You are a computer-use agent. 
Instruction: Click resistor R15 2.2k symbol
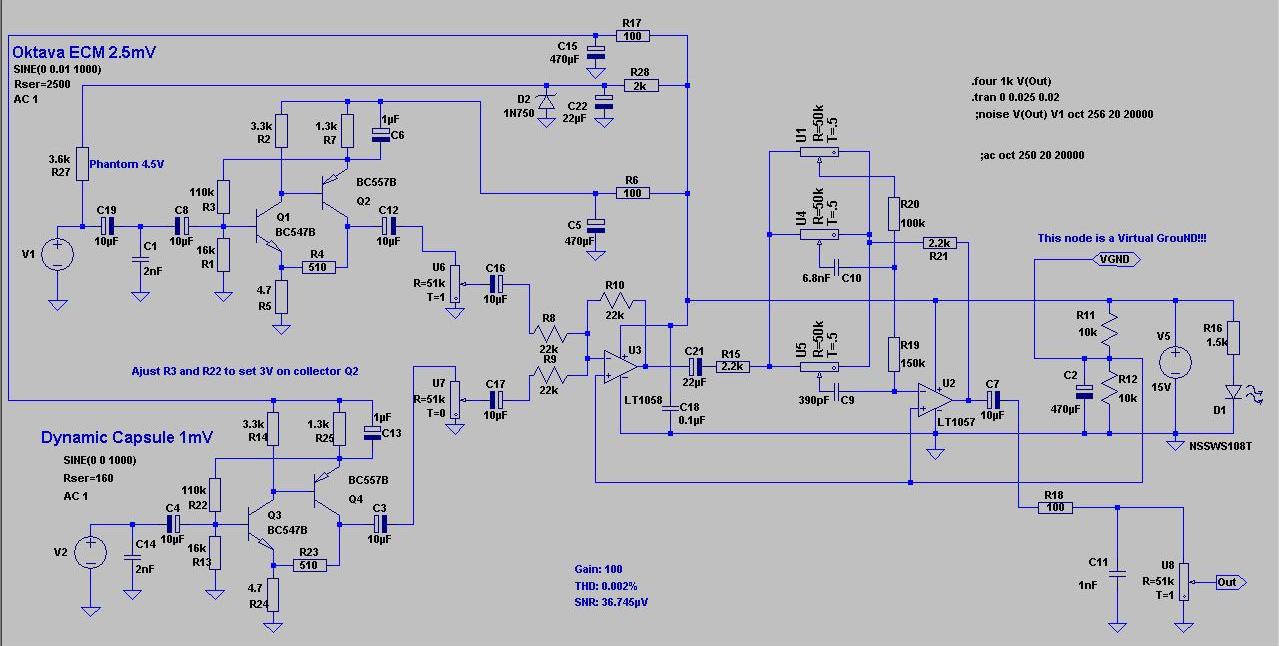734,367
